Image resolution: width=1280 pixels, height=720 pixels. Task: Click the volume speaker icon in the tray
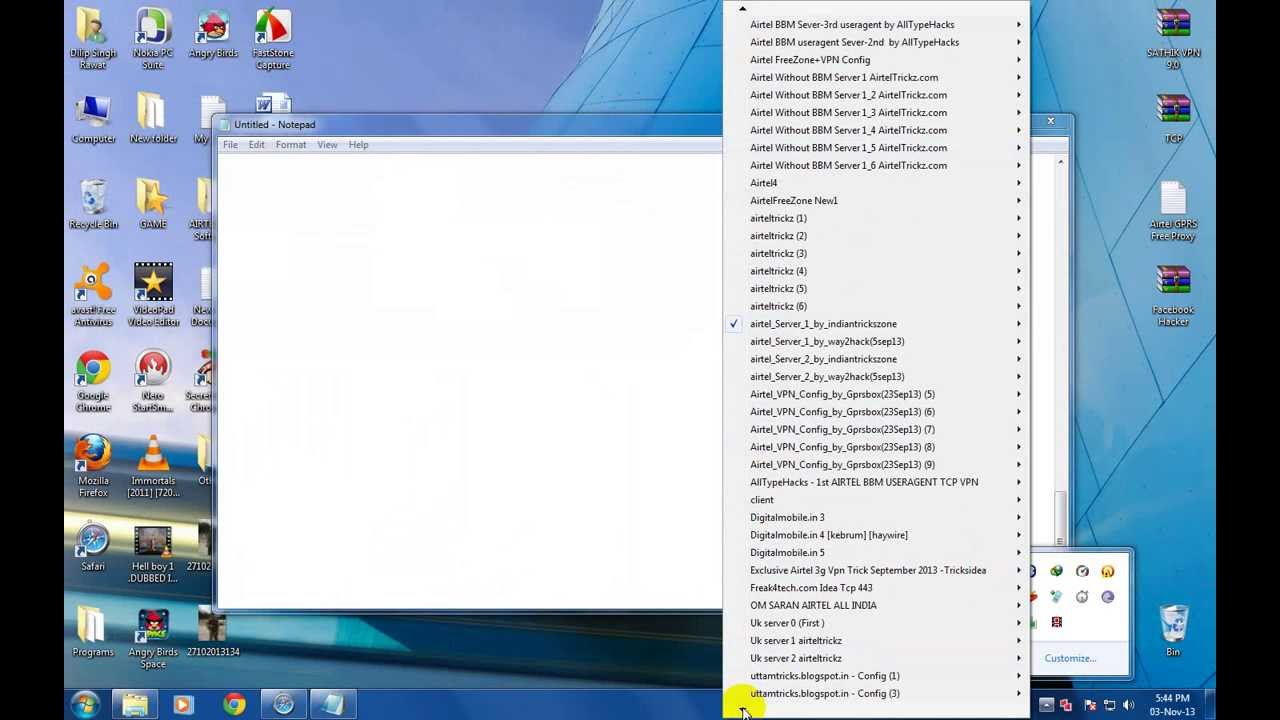tap(1128, 706)
